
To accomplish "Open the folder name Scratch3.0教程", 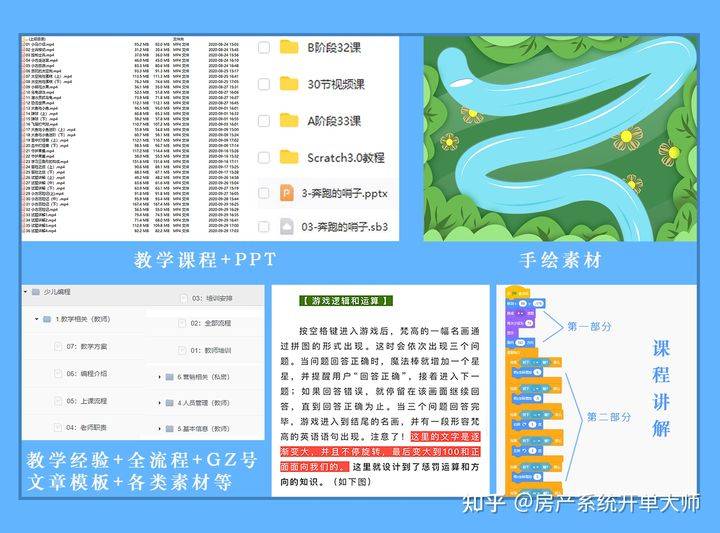I will point(346,157).
